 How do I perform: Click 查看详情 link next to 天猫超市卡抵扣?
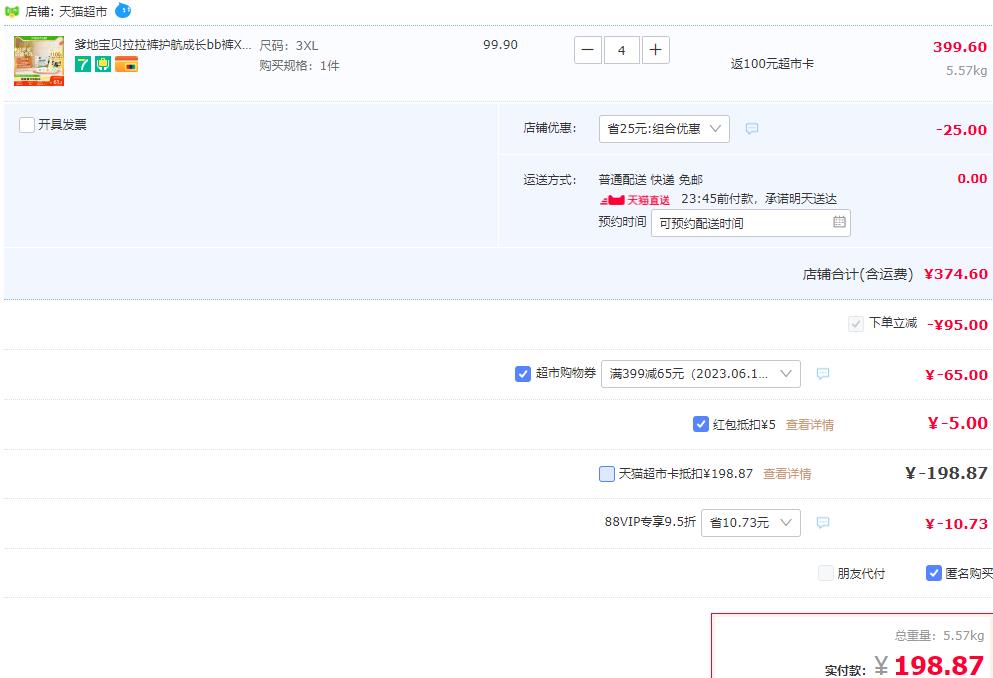point(787,474)
